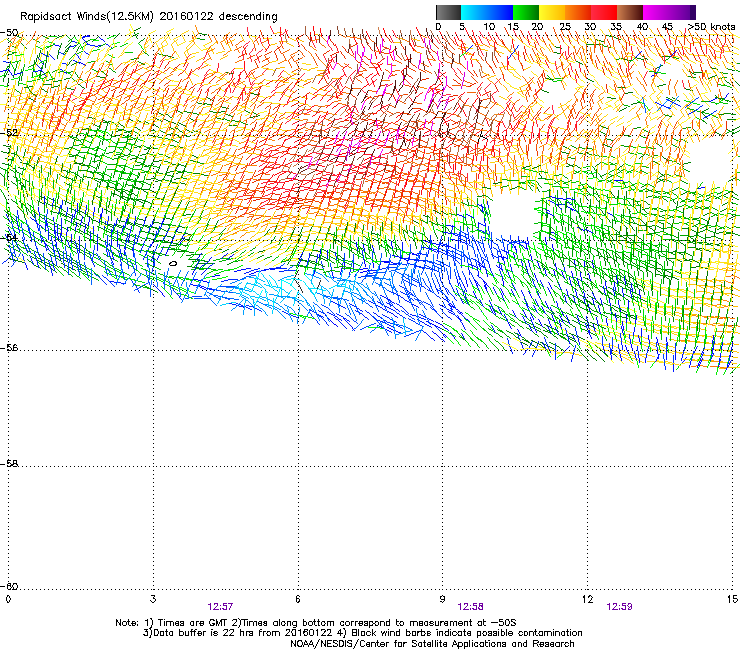Click the purple time label 12:58
Image resolution: width=740 pixels, height=650 pixels.
(x=471, y=607)
